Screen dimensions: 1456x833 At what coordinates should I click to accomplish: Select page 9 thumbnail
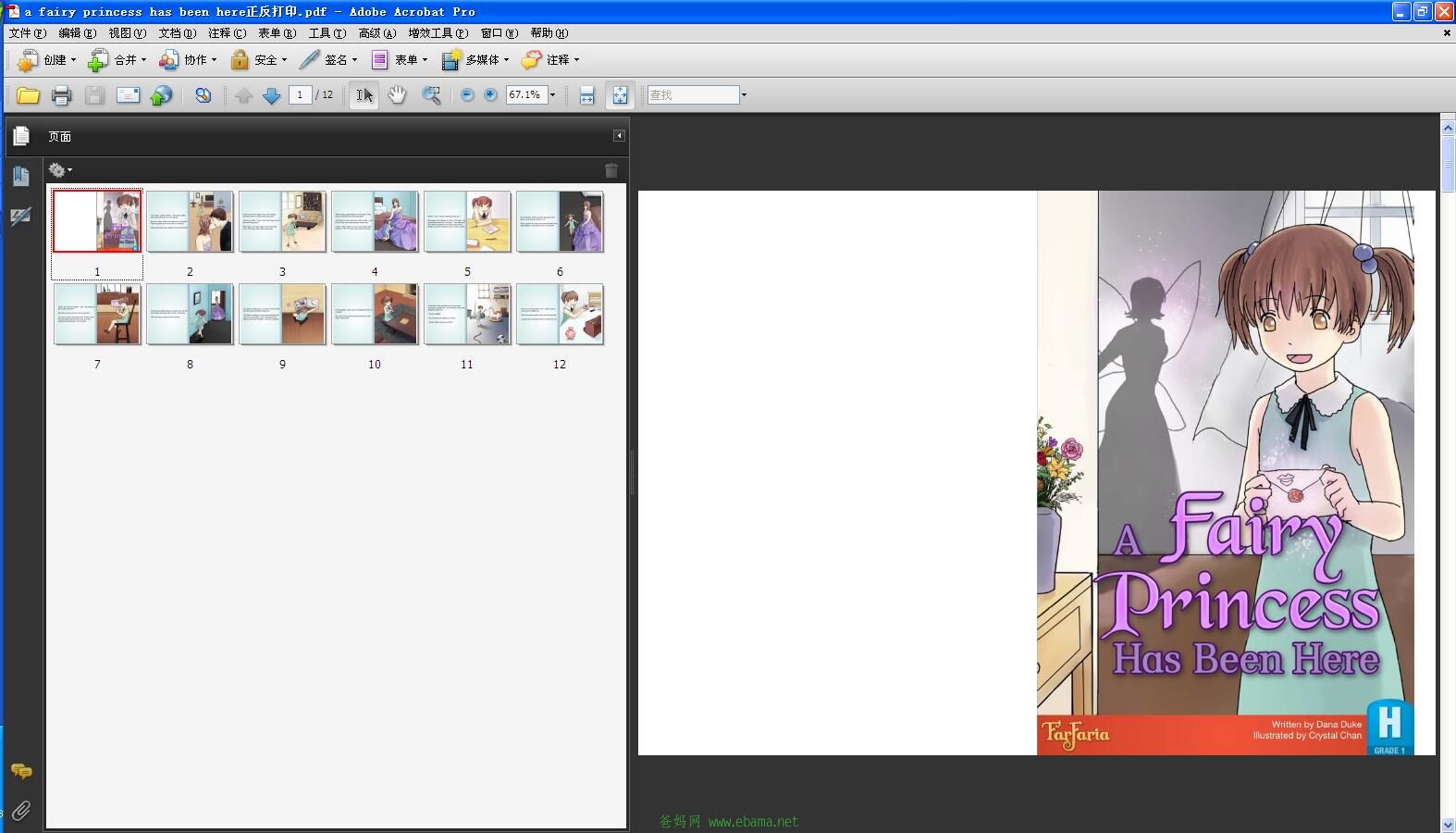(x=282, y=314)
